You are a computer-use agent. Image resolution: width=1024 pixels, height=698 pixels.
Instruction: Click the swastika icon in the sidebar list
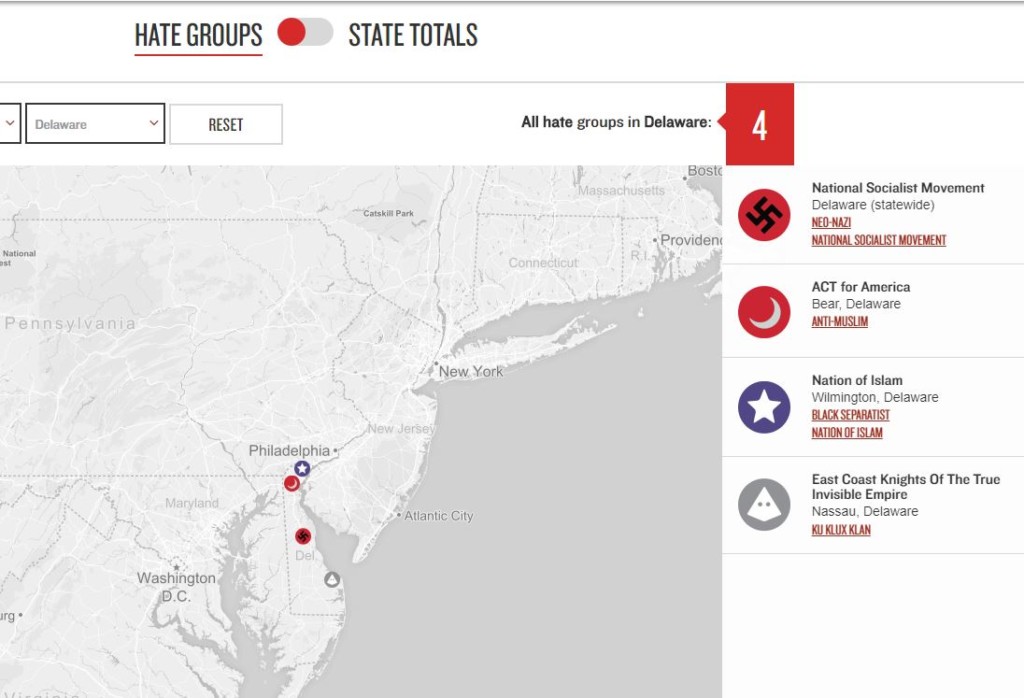point(764,215)
